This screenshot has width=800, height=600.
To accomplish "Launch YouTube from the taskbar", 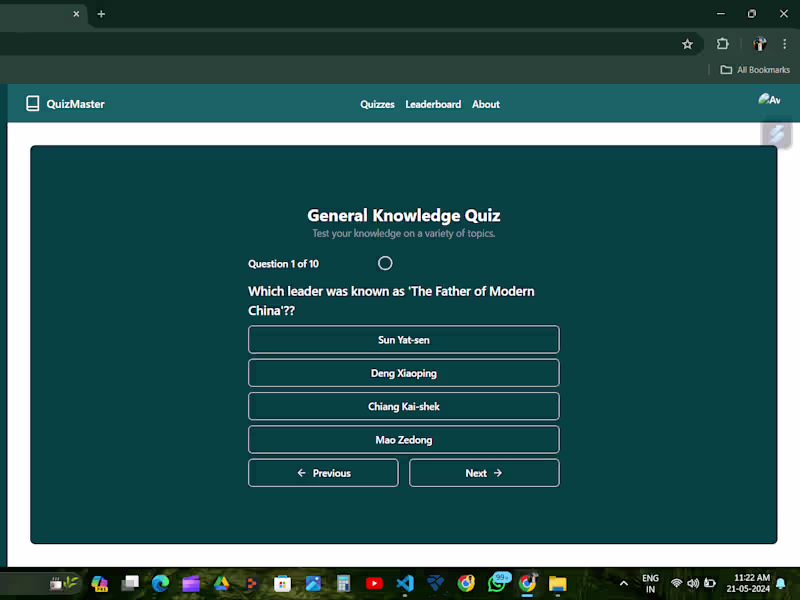I will pyautogui.click(x=374, y=583).
